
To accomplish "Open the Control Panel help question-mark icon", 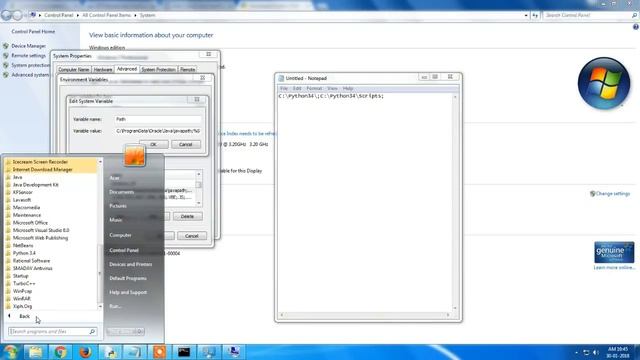I will click(636, 27).
